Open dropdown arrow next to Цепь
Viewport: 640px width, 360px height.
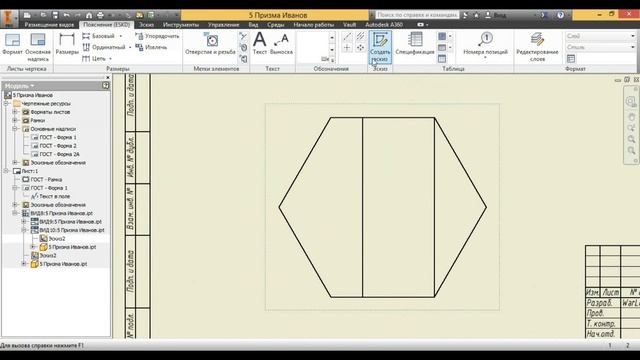(x=110, y=59)
